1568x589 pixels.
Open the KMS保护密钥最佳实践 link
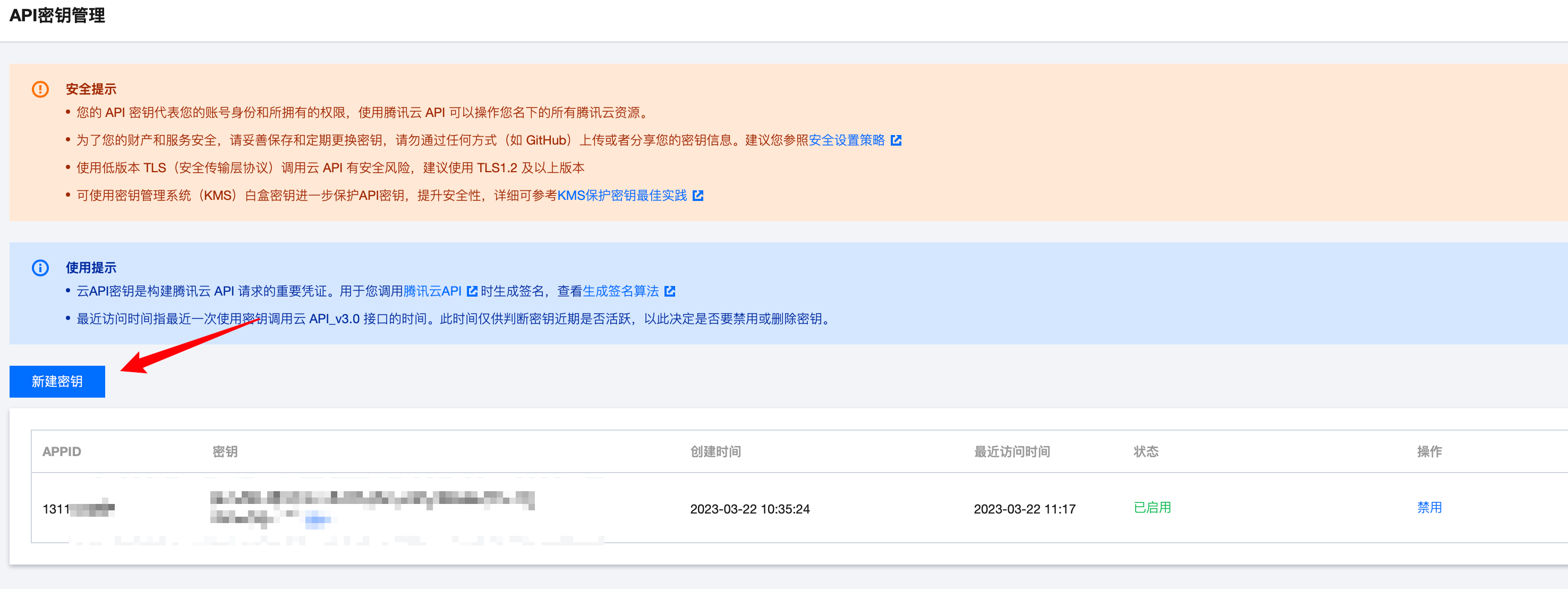point(621,196)
